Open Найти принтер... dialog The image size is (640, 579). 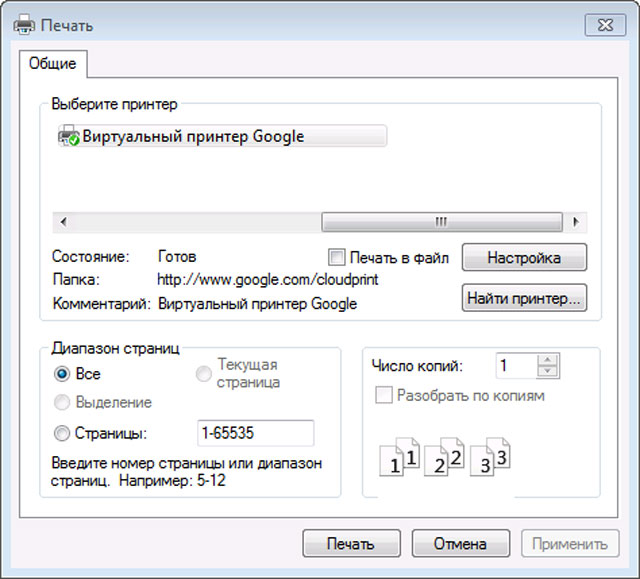click(x=524, y=298)
